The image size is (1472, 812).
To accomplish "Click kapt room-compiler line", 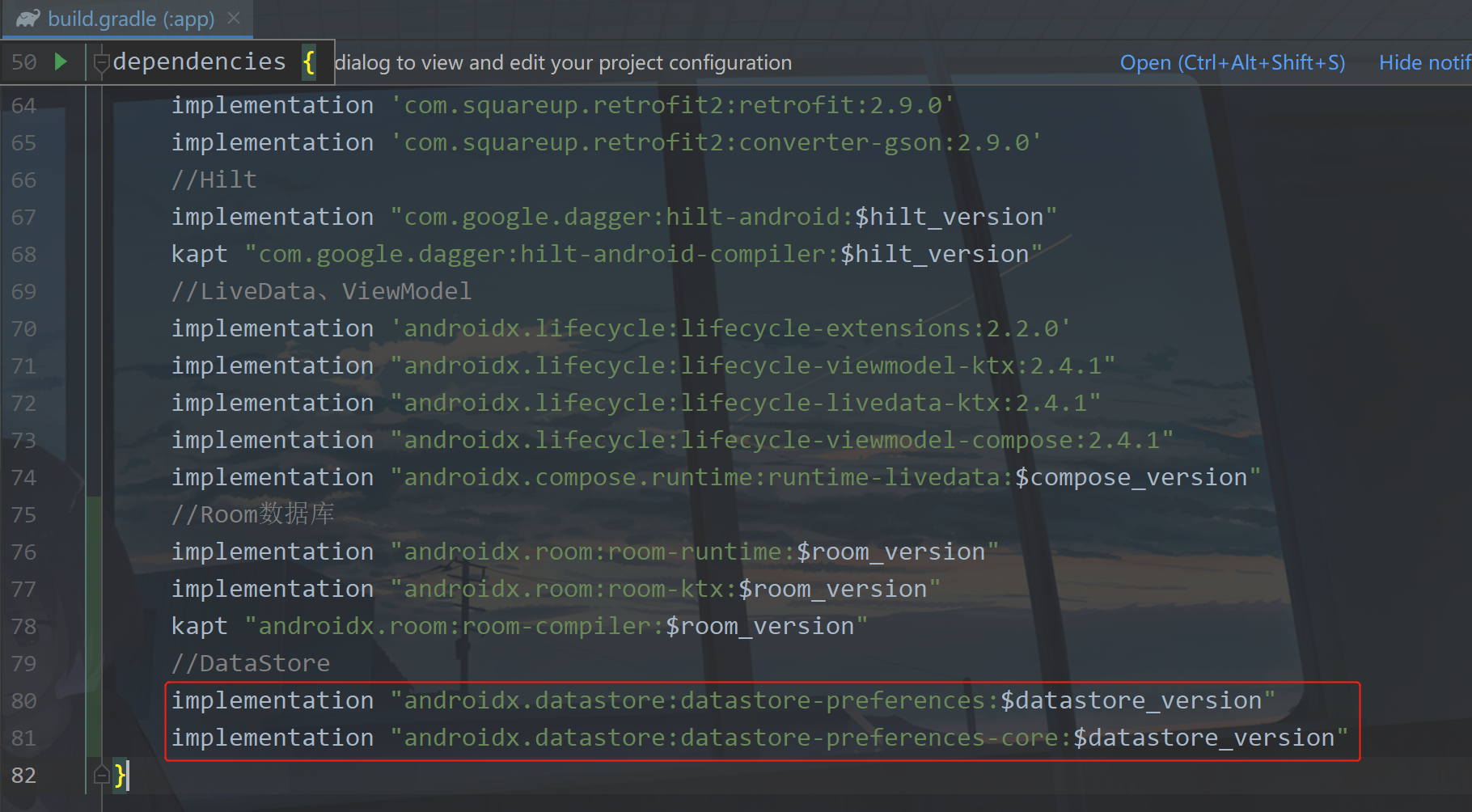I will tap(519, 626).
